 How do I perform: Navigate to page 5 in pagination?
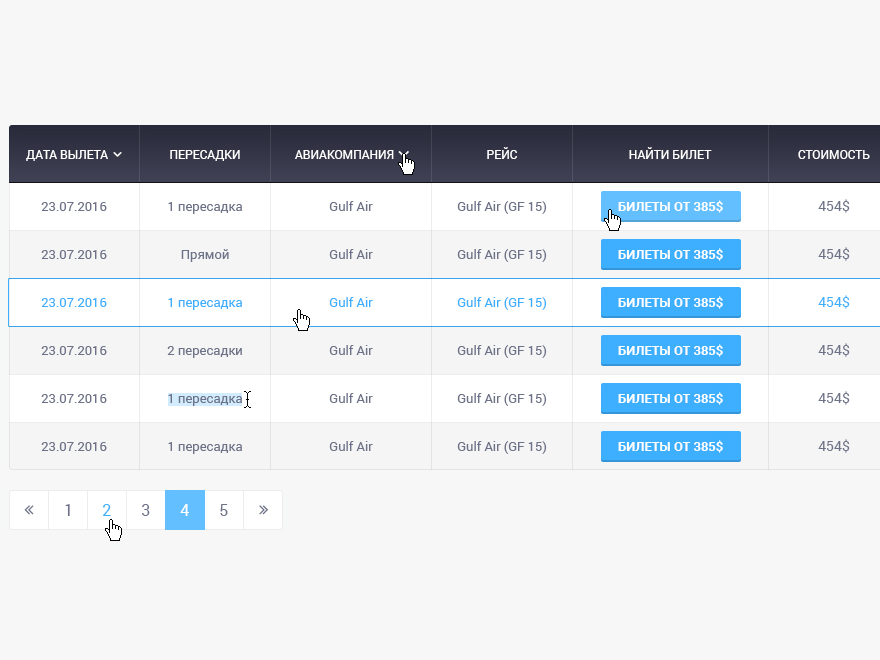point(224,510)
